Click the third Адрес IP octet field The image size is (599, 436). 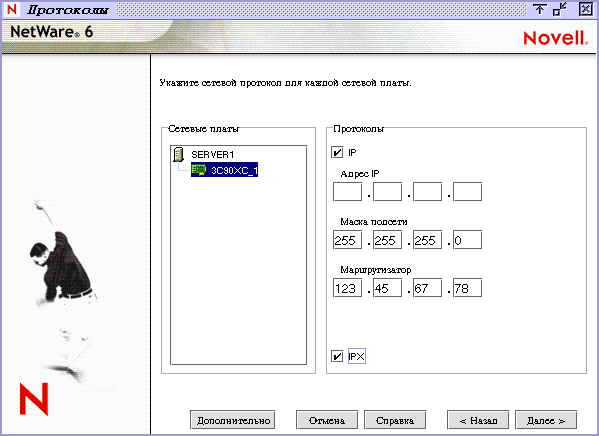(x=427, y=192)
